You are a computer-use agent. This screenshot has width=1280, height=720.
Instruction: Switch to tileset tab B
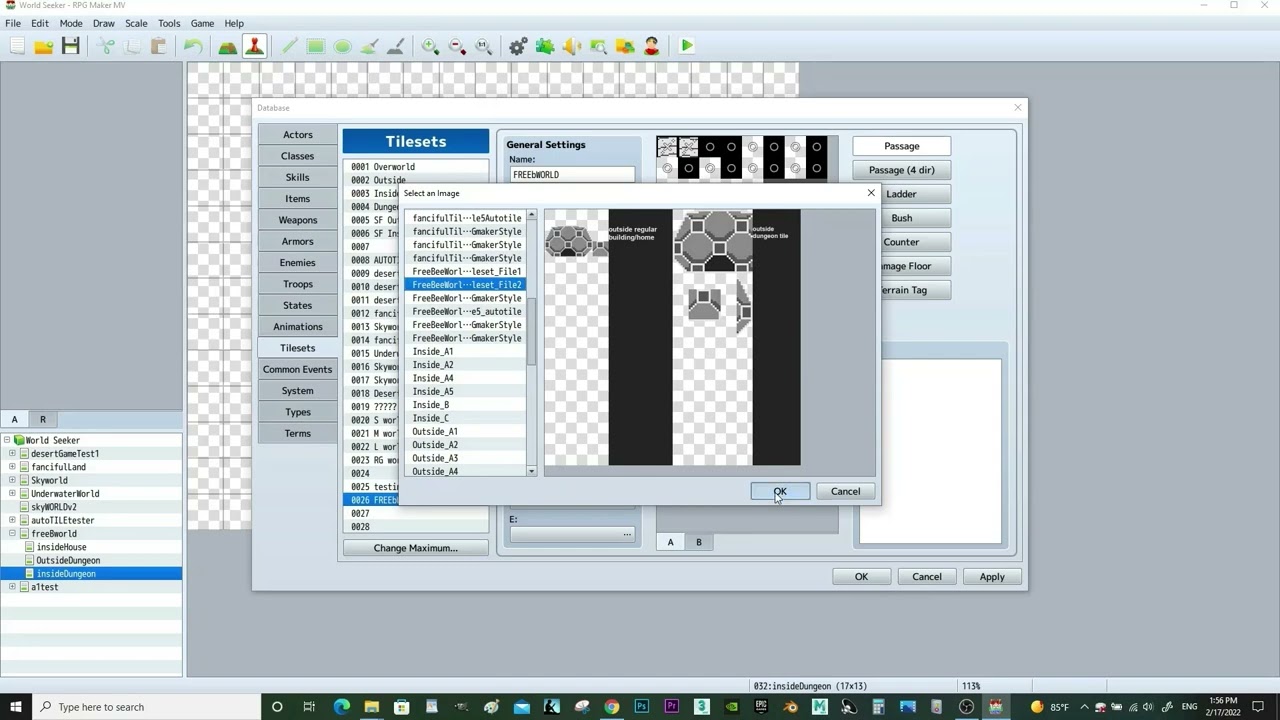[698, 542]
